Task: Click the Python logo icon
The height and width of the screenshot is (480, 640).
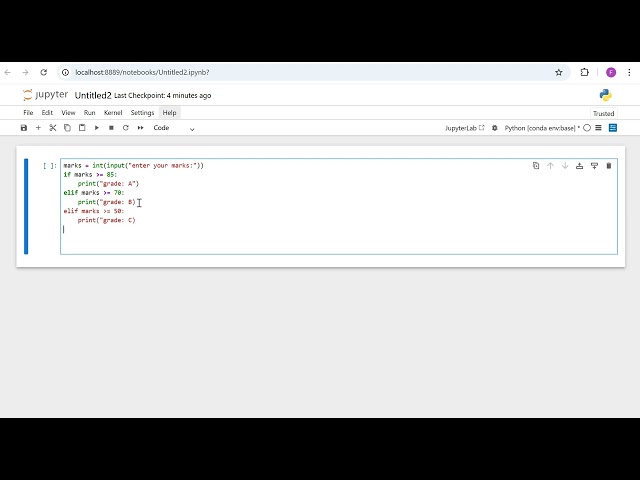Action: point(606,95)
